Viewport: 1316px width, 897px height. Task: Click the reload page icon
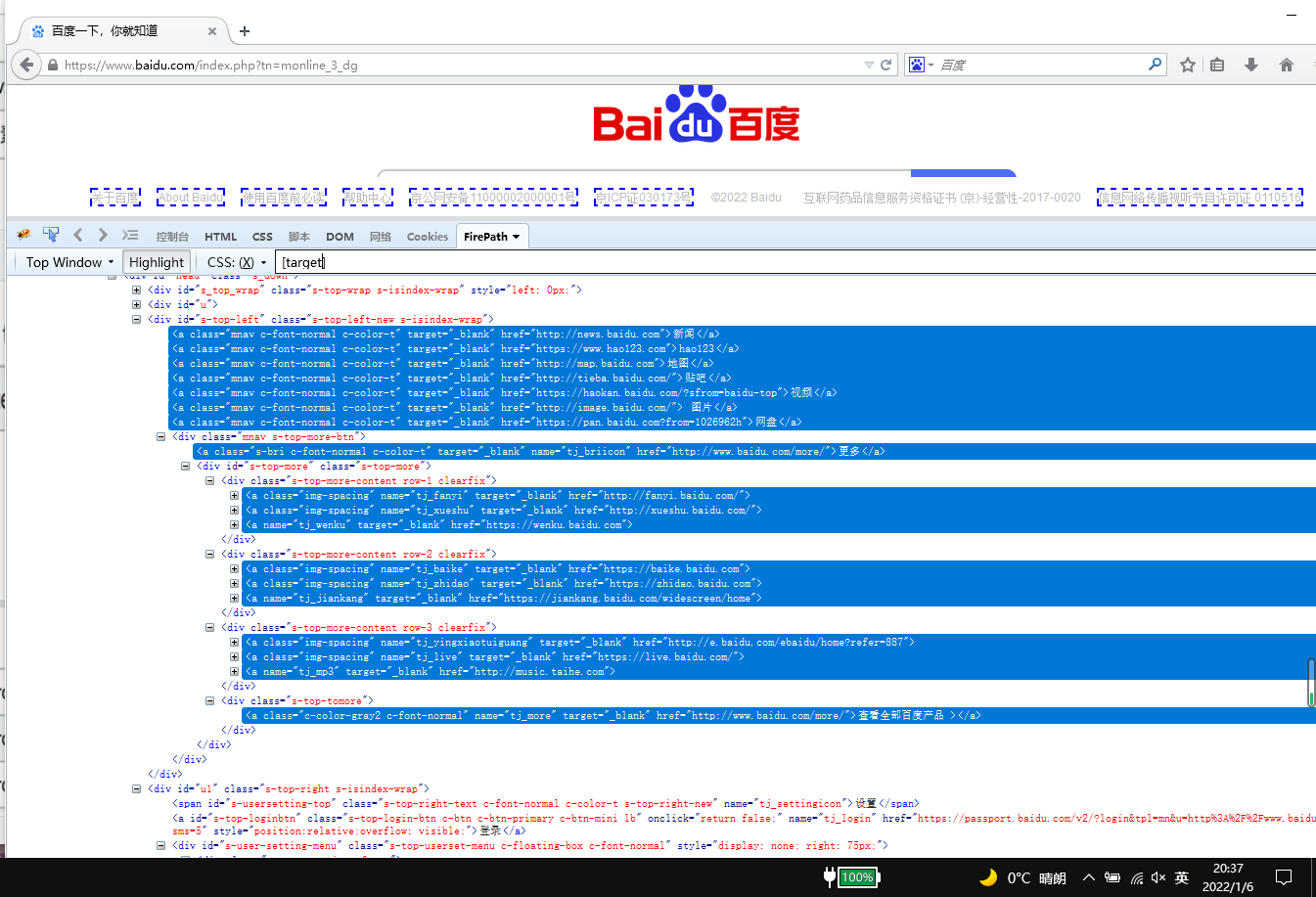[x=886, y=65]
